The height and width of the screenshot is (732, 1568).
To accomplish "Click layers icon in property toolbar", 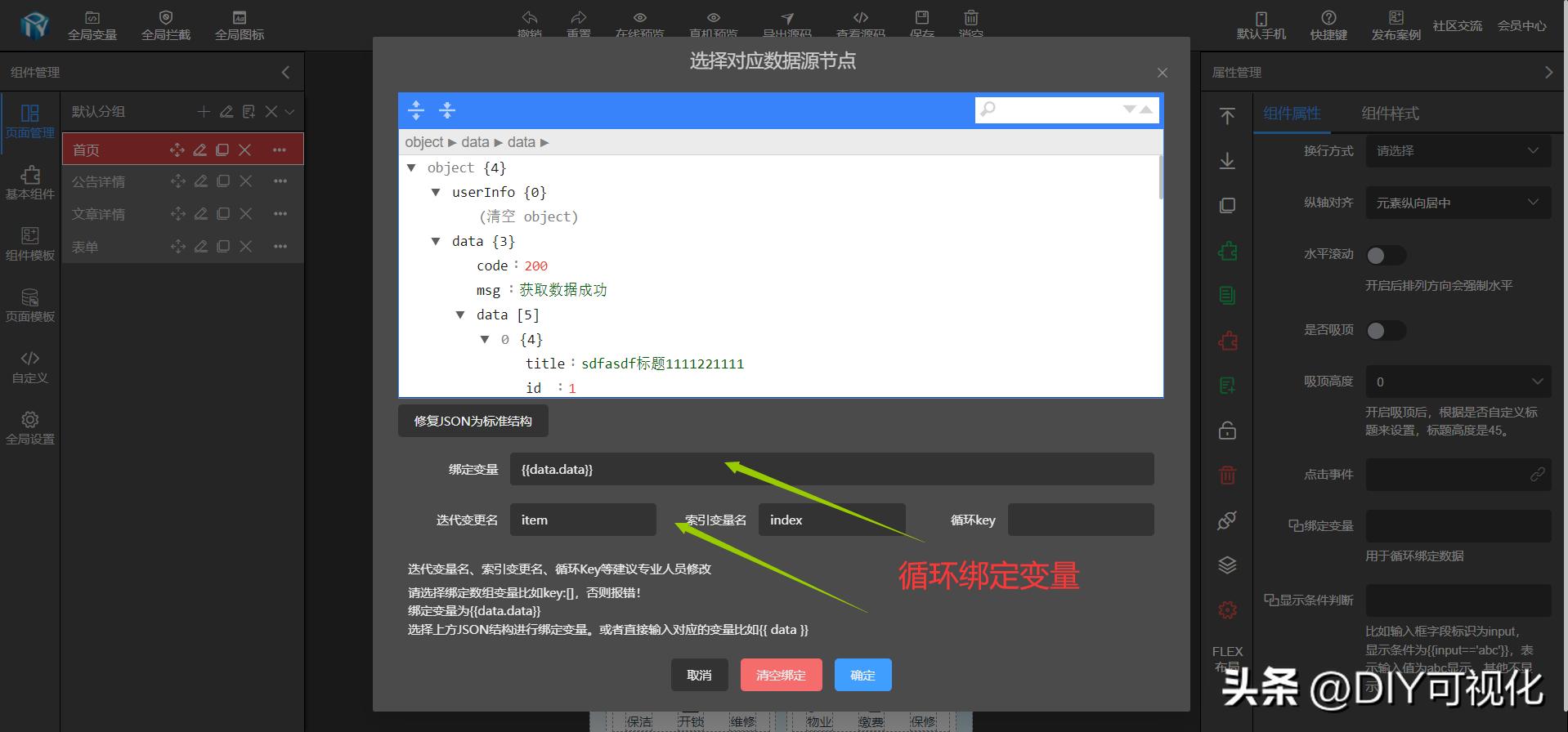I will coord(1227,565).
